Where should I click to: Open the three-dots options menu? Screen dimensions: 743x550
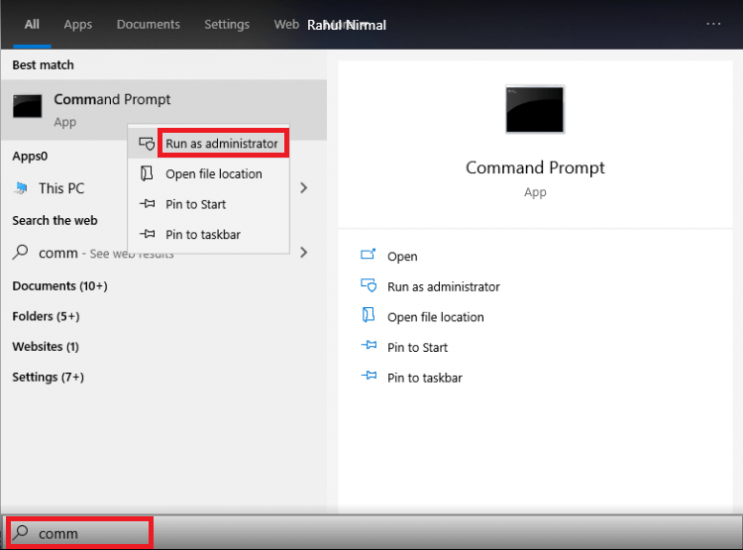point(713,24)
